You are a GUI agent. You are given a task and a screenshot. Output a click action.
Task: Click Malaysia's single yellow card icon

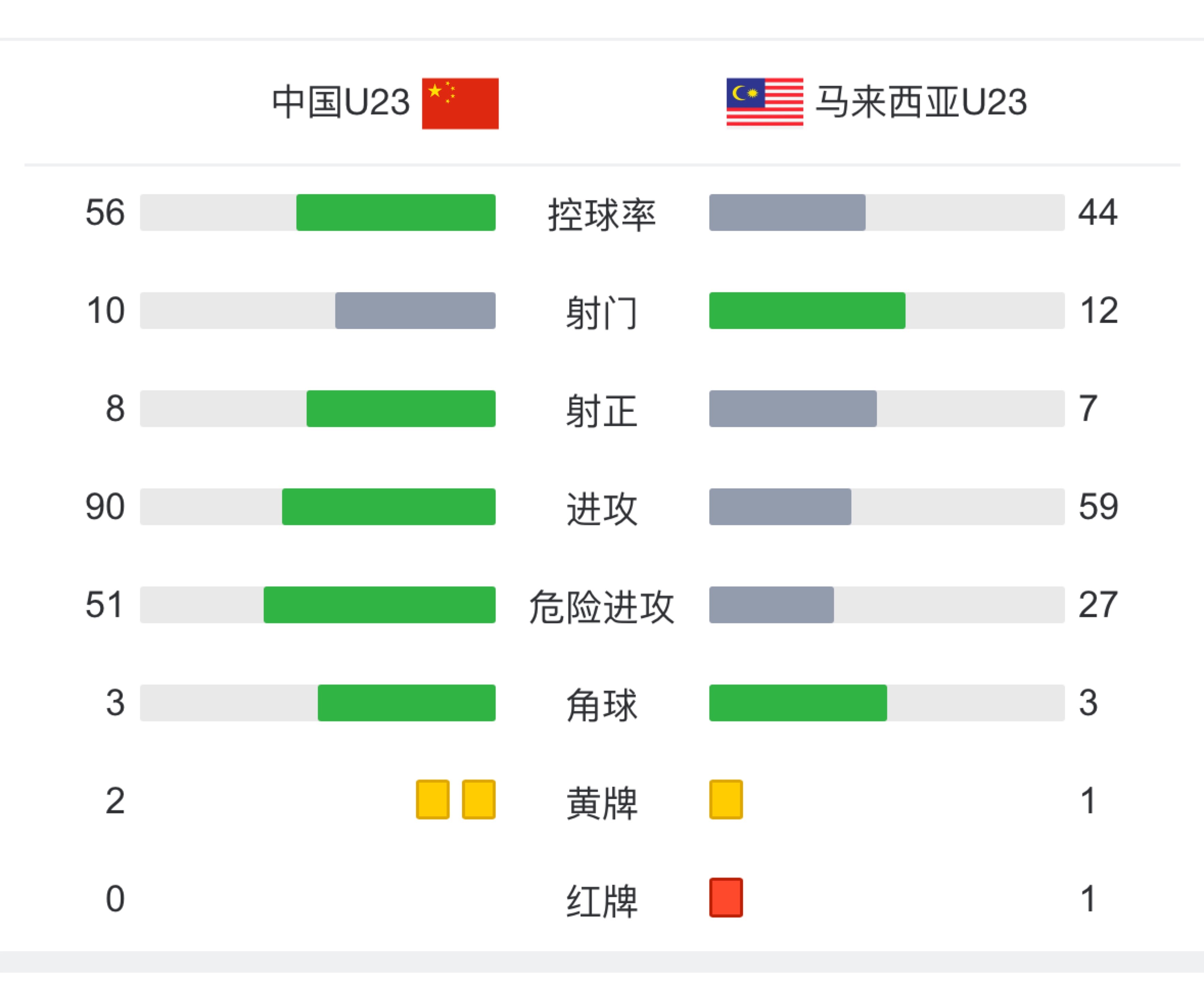coord(726,800)
